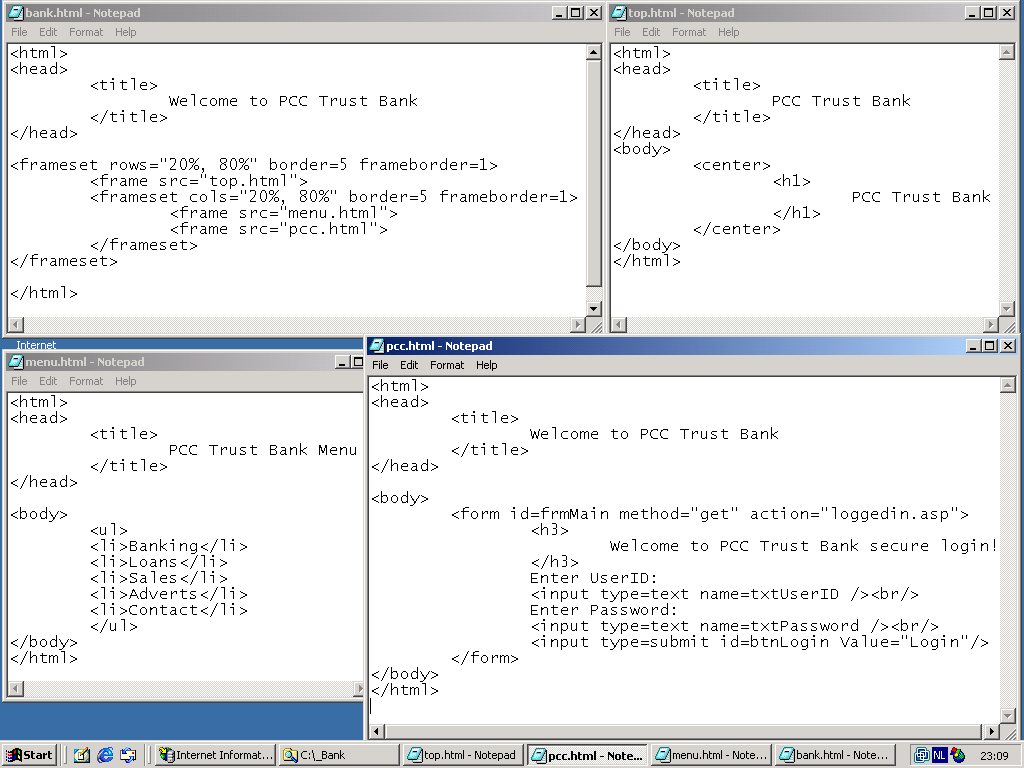Image resolution: width=1024 pixels, height=768 pixels.
Task: Click the Notepad icon on pcc.html title bar
Action: pyautogui.click(x=377, y=345)
